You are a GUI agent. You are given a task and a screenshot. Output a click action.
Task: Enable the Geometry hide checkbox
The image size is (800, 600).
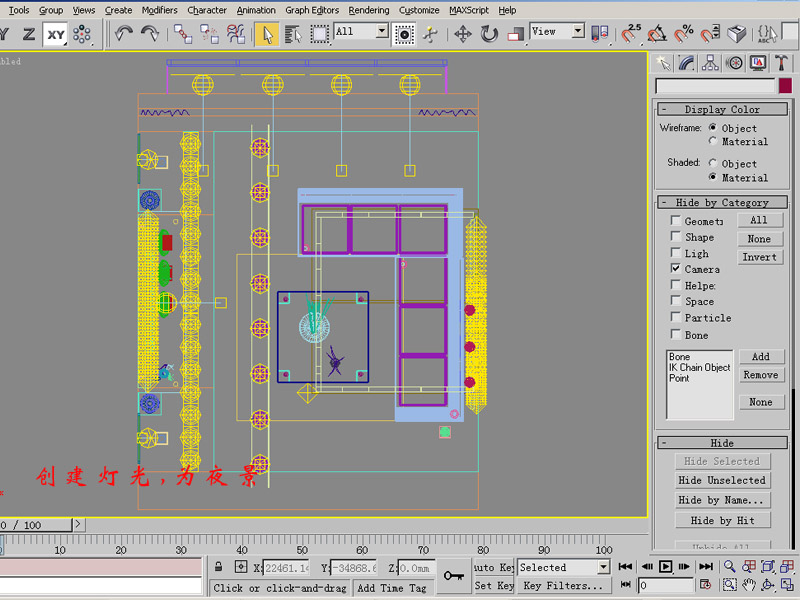pyautogui.click(x=676, y=221)
